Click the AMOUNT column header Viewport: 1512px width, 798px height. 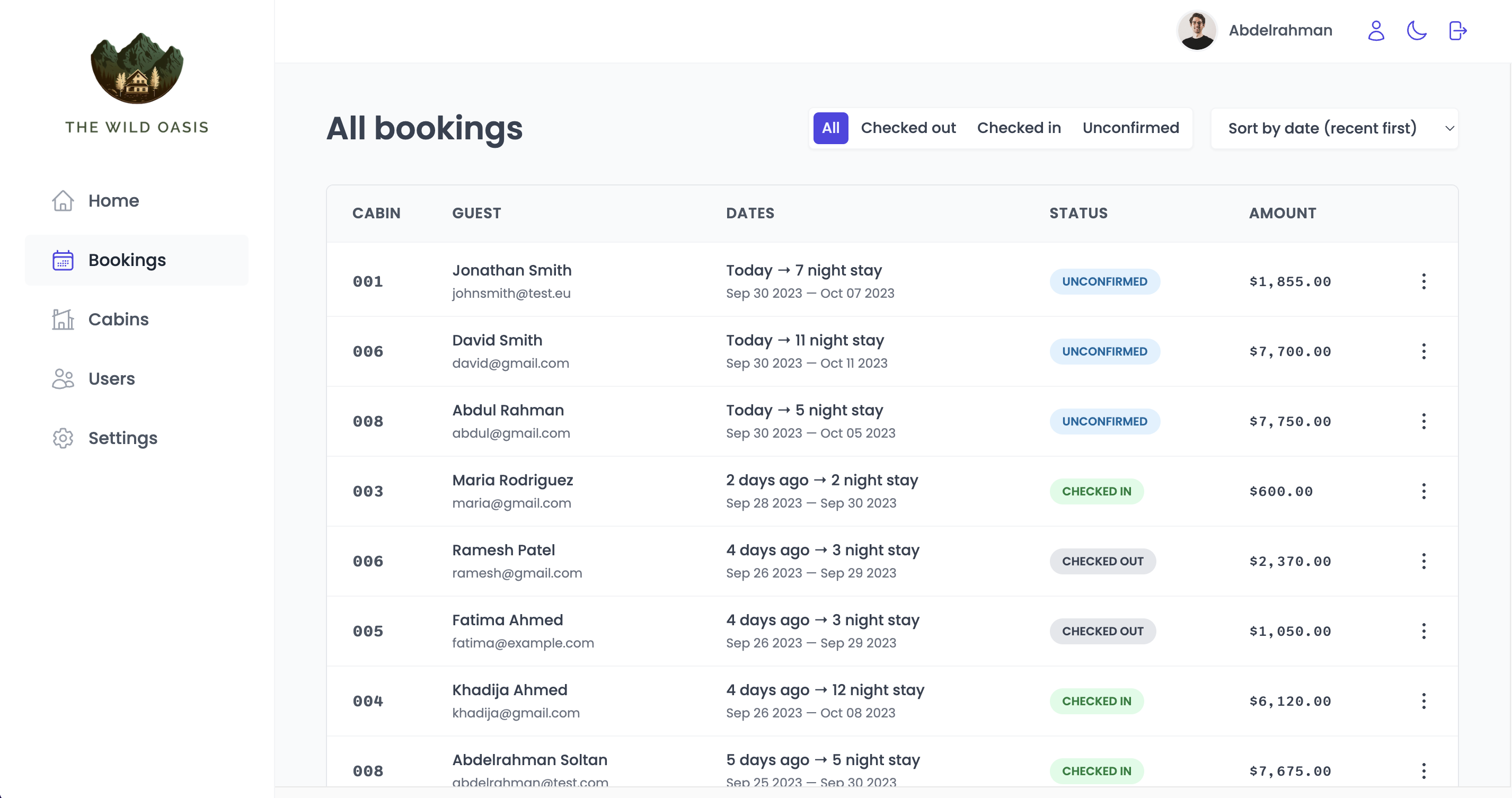click(1283, 213)
